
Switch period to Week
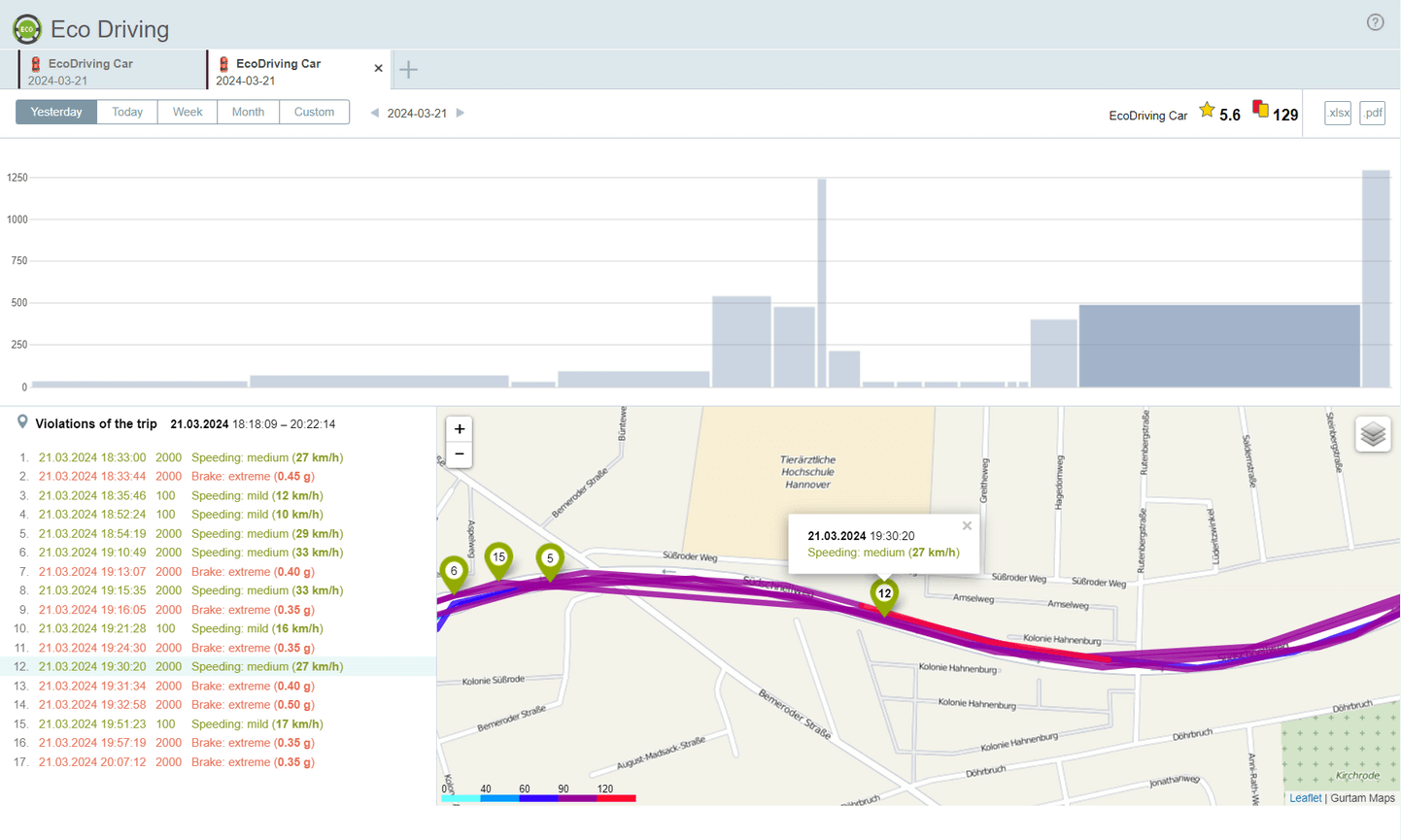(188, 113)
